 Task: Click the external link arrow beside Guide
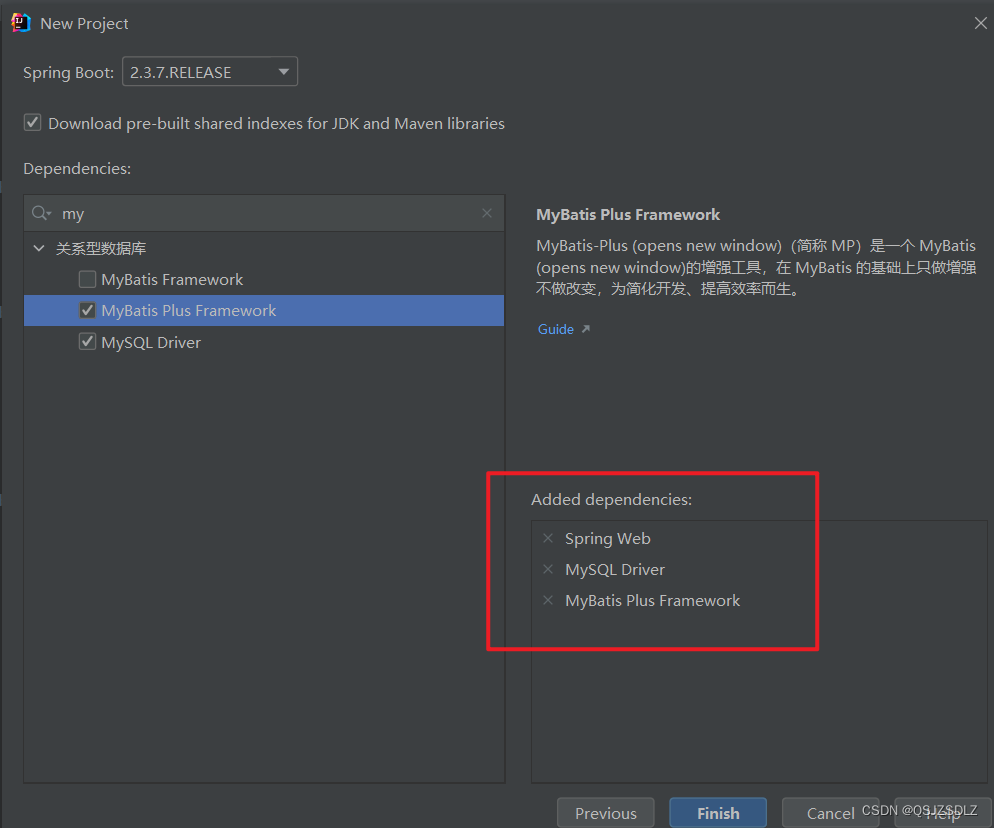[586, 329]
